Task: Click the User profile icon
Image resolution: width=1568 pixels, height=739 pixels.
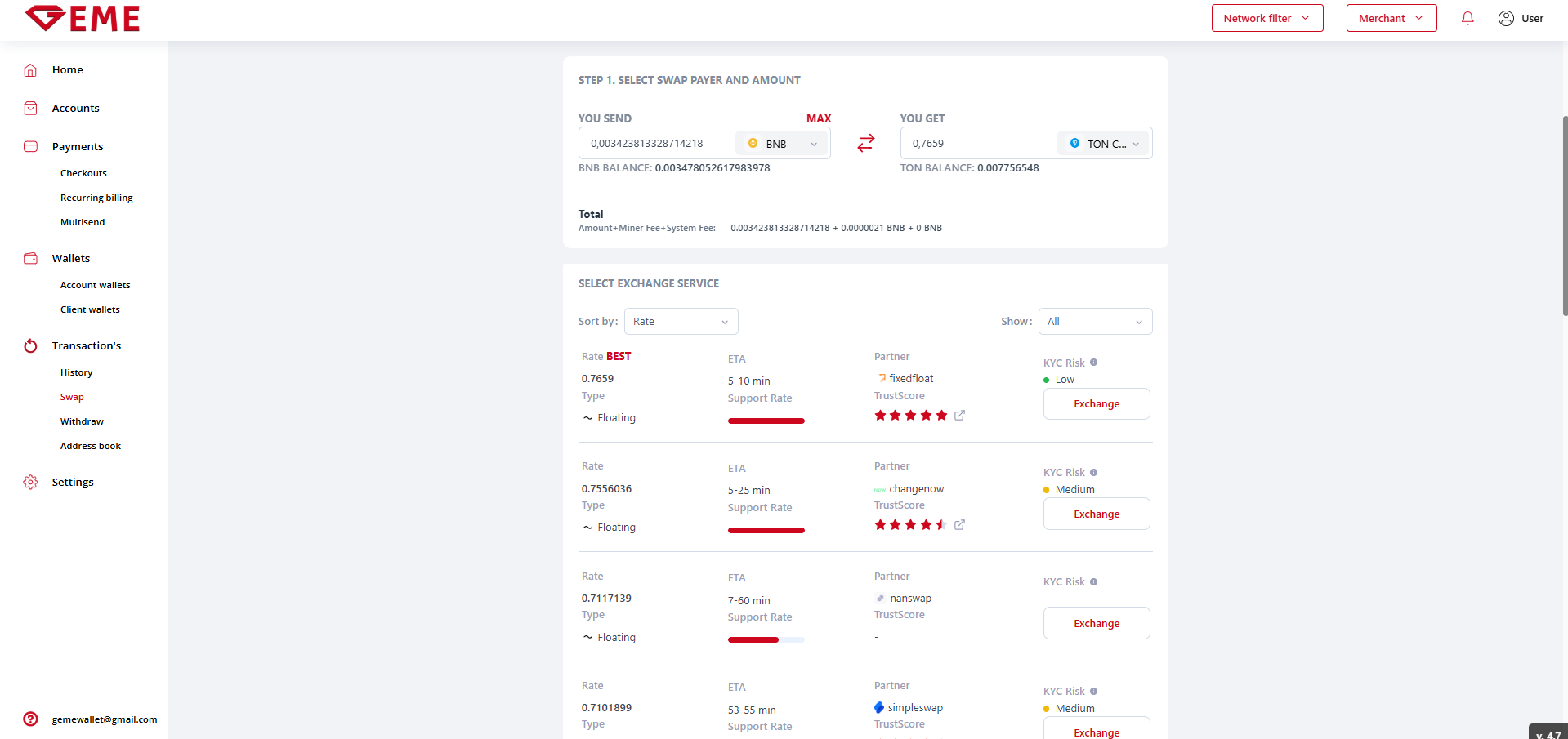Action: tap(1506, 18)
